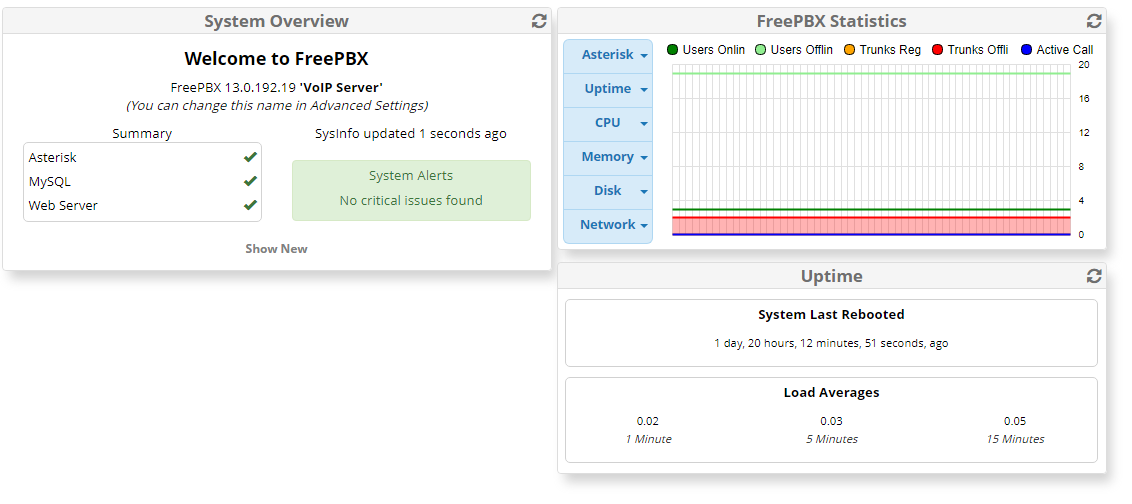
Task: Select the Web Server summary row
Action: 143,205
